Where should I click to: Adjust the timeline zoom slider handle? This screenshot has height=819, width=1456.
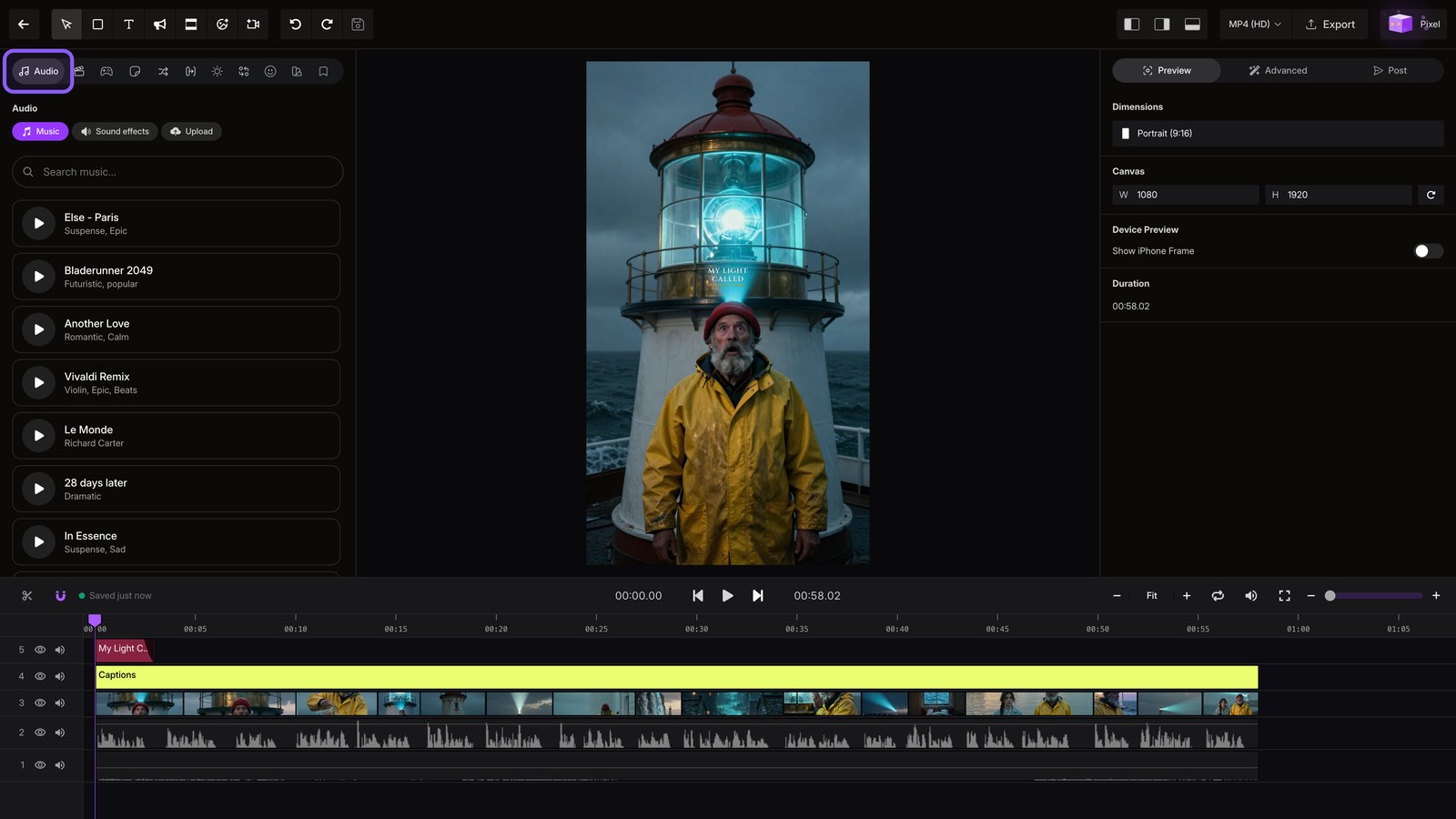pyautogui.click(x=1330, y=596)
